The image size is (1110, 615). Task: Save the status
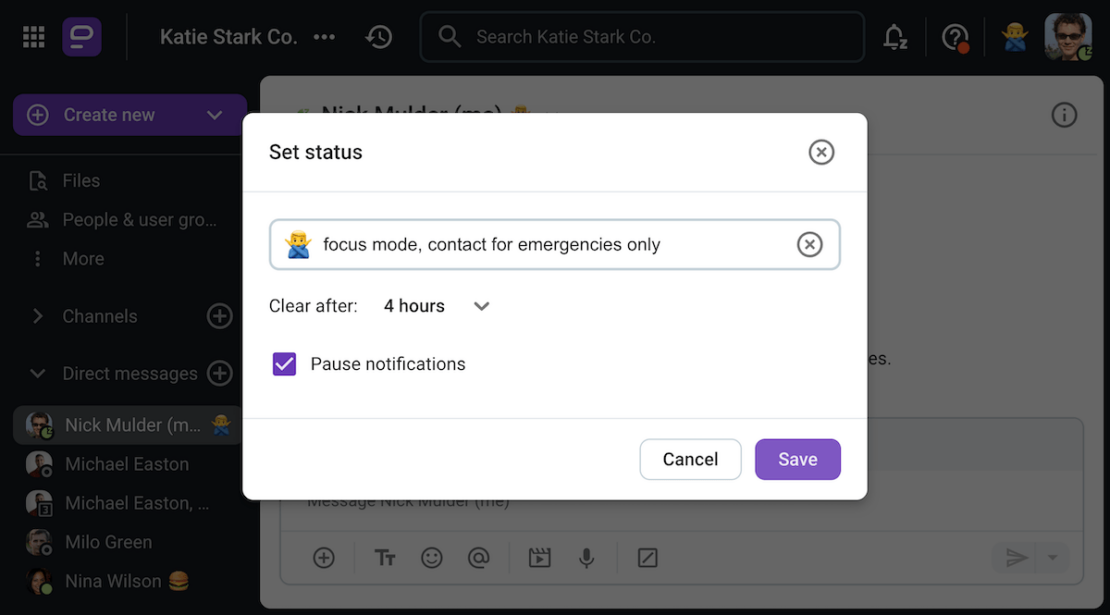tap(797, 459)
